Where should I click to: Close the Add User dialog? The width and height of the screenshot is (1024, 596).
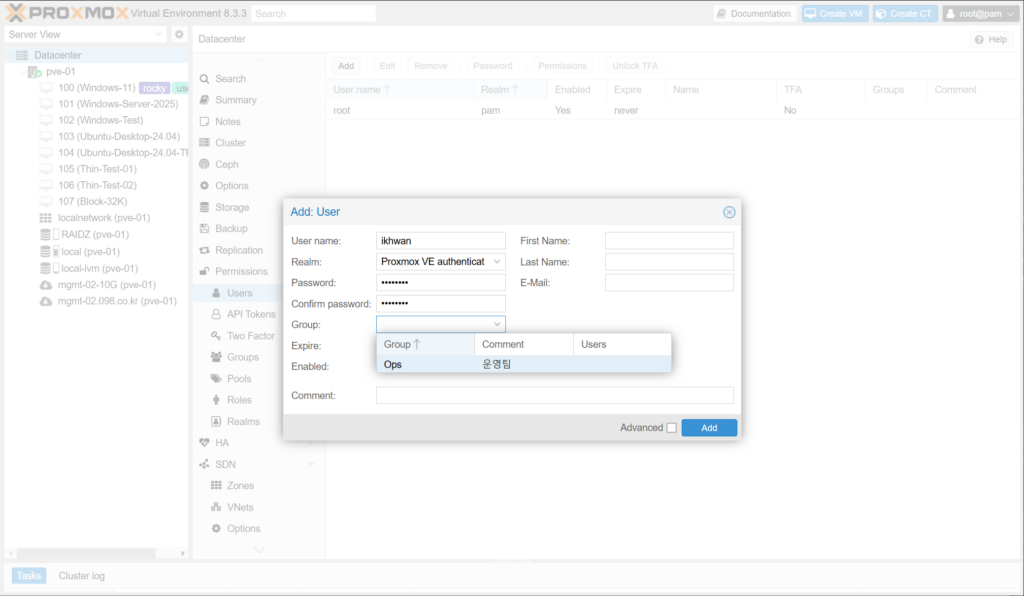[729, 212]
